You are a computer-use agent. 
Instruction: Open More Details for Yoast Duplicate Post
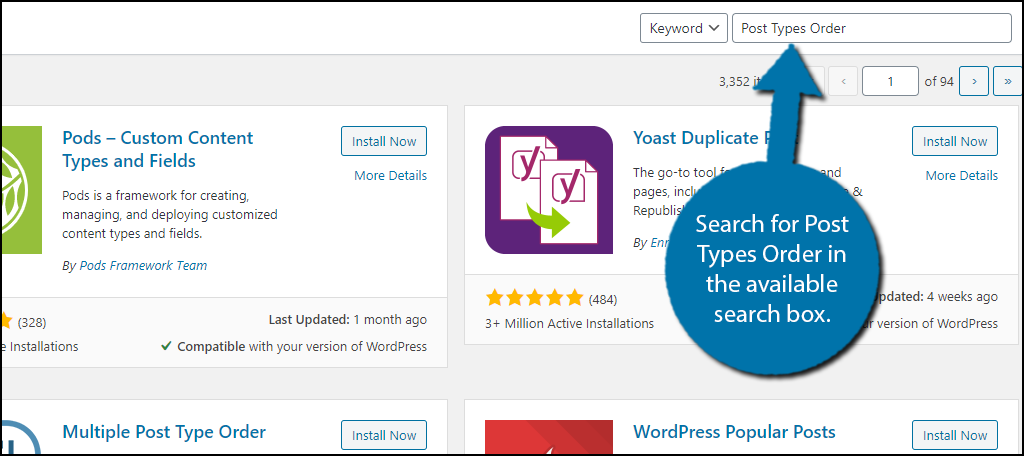coord(961,175)
